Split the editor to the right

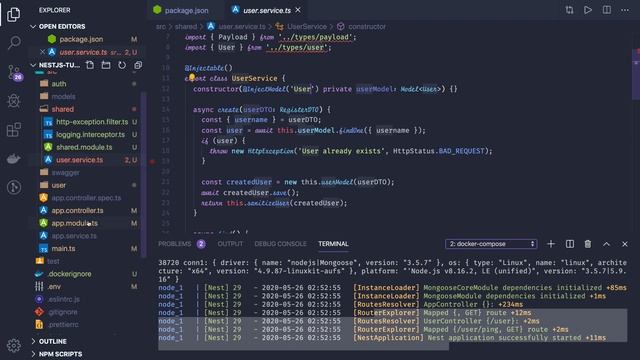[x=607, y=10]
